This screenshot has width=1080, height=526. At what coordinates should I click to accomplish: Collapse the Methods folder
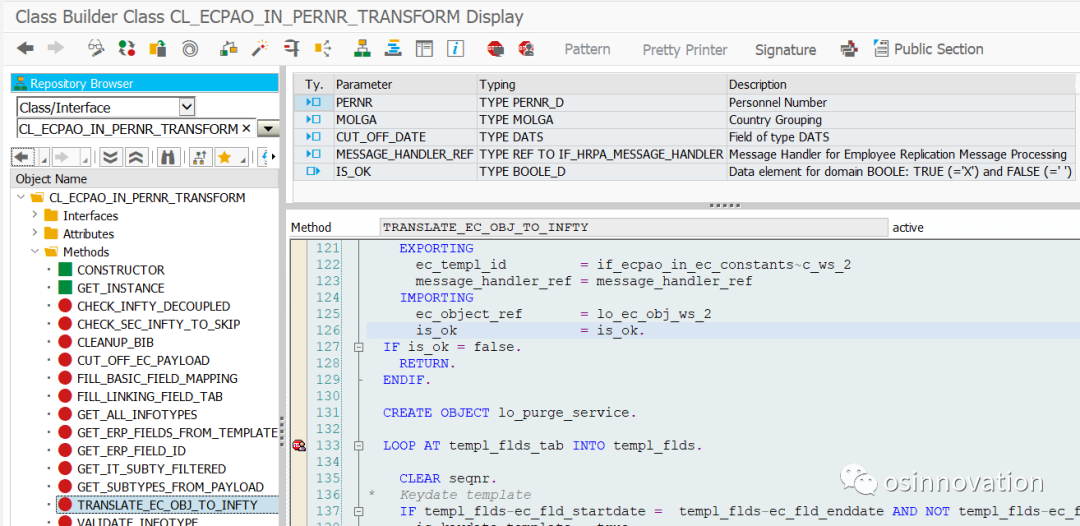coord(35,252)
